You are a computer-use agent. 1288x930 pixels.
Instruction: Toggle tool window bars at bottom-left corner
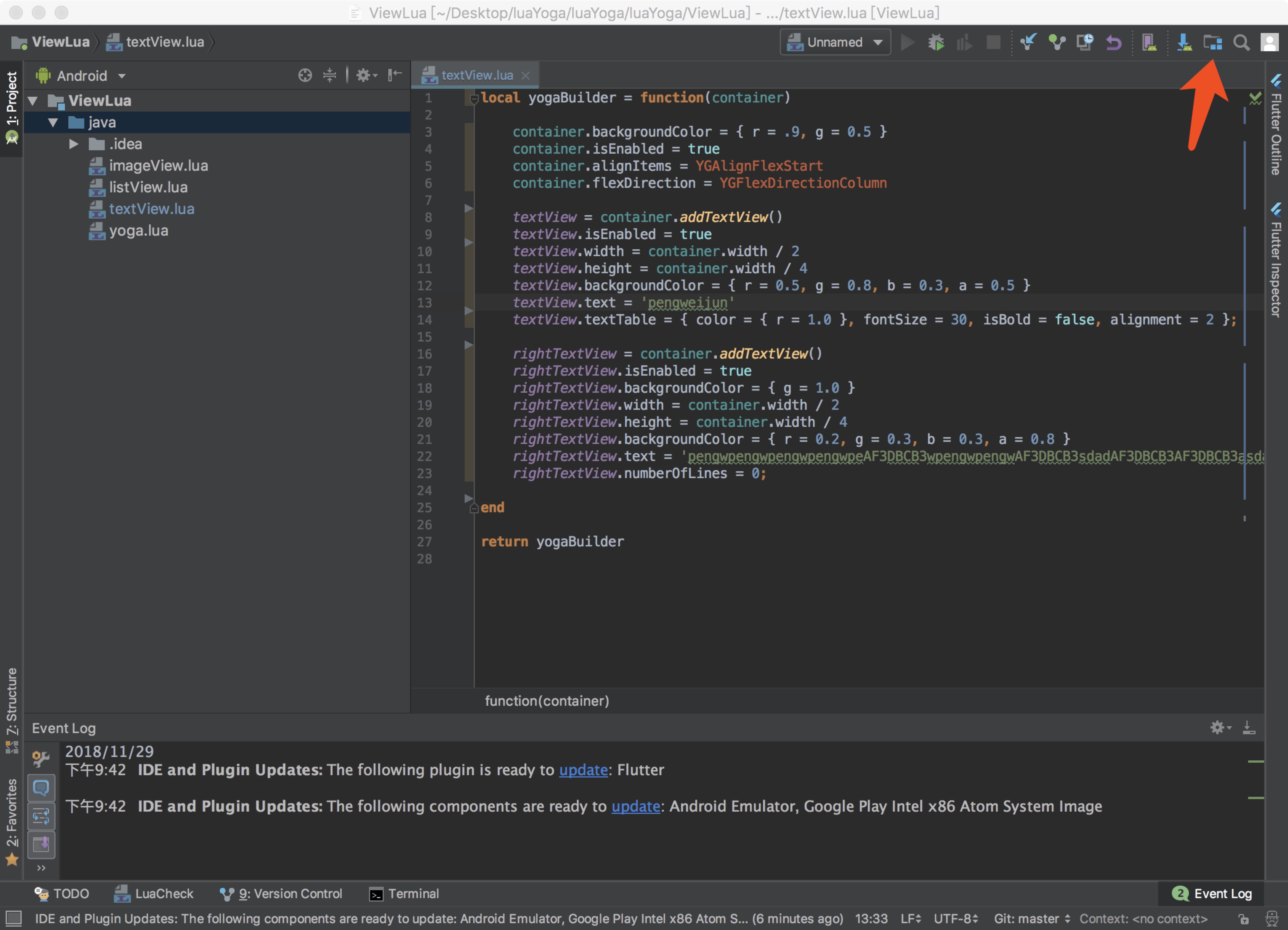tap(14, 918)
